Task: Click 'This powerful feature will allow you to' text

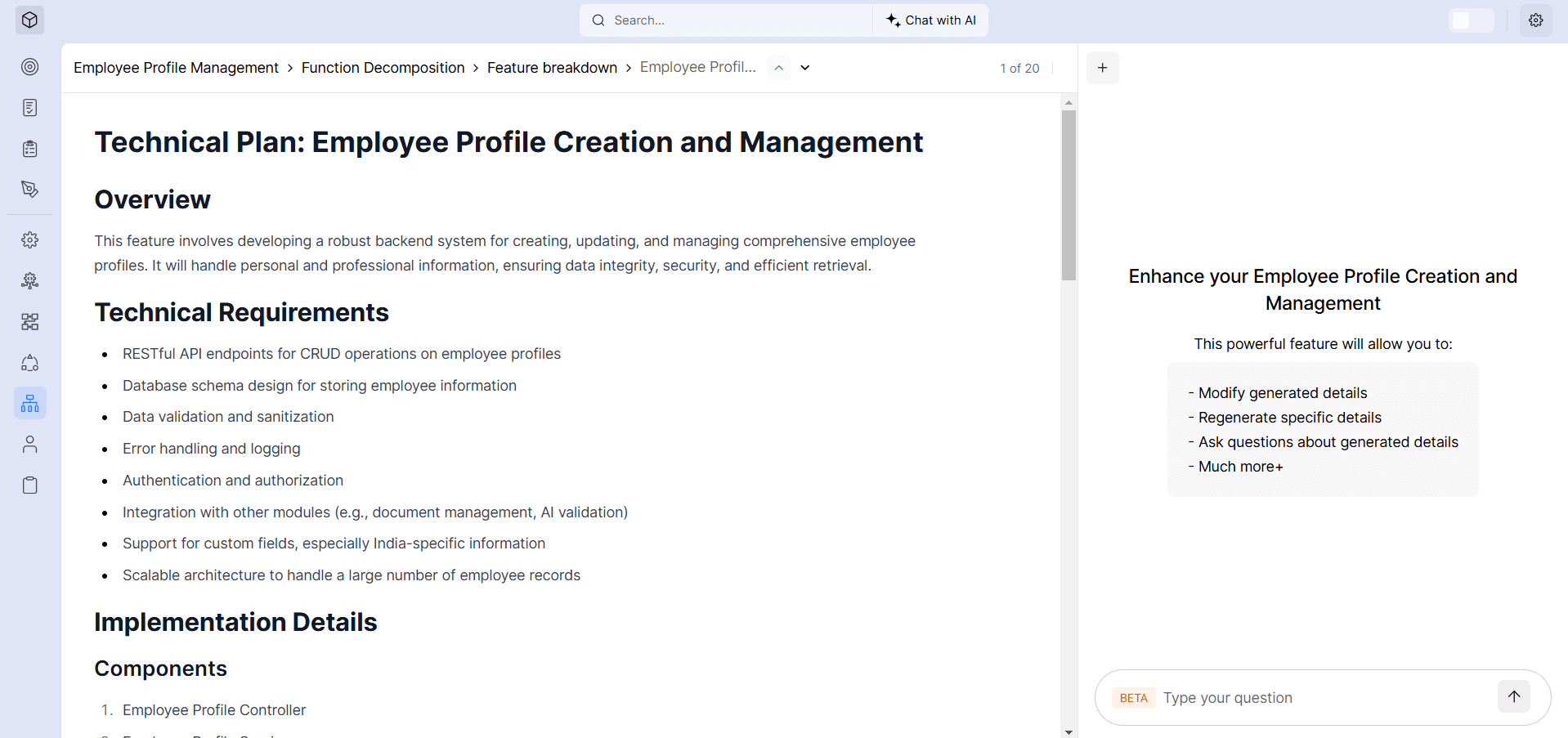Action: pyautogui.click(x=1323, y=344)
